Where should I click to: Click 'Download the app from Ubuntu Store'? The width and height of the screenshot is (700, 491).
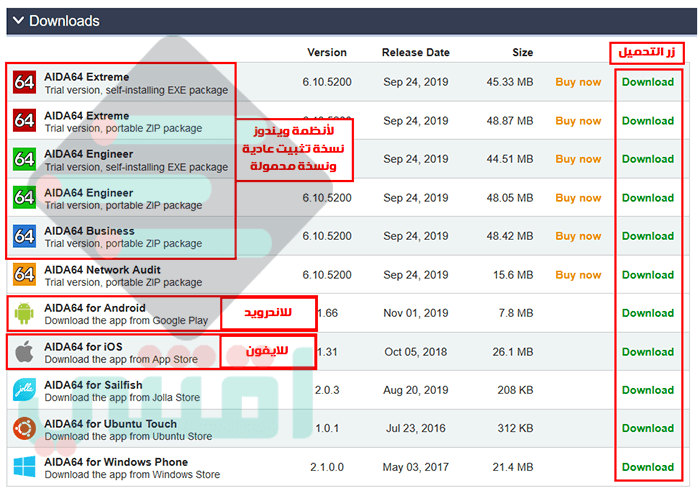point(128,436)
